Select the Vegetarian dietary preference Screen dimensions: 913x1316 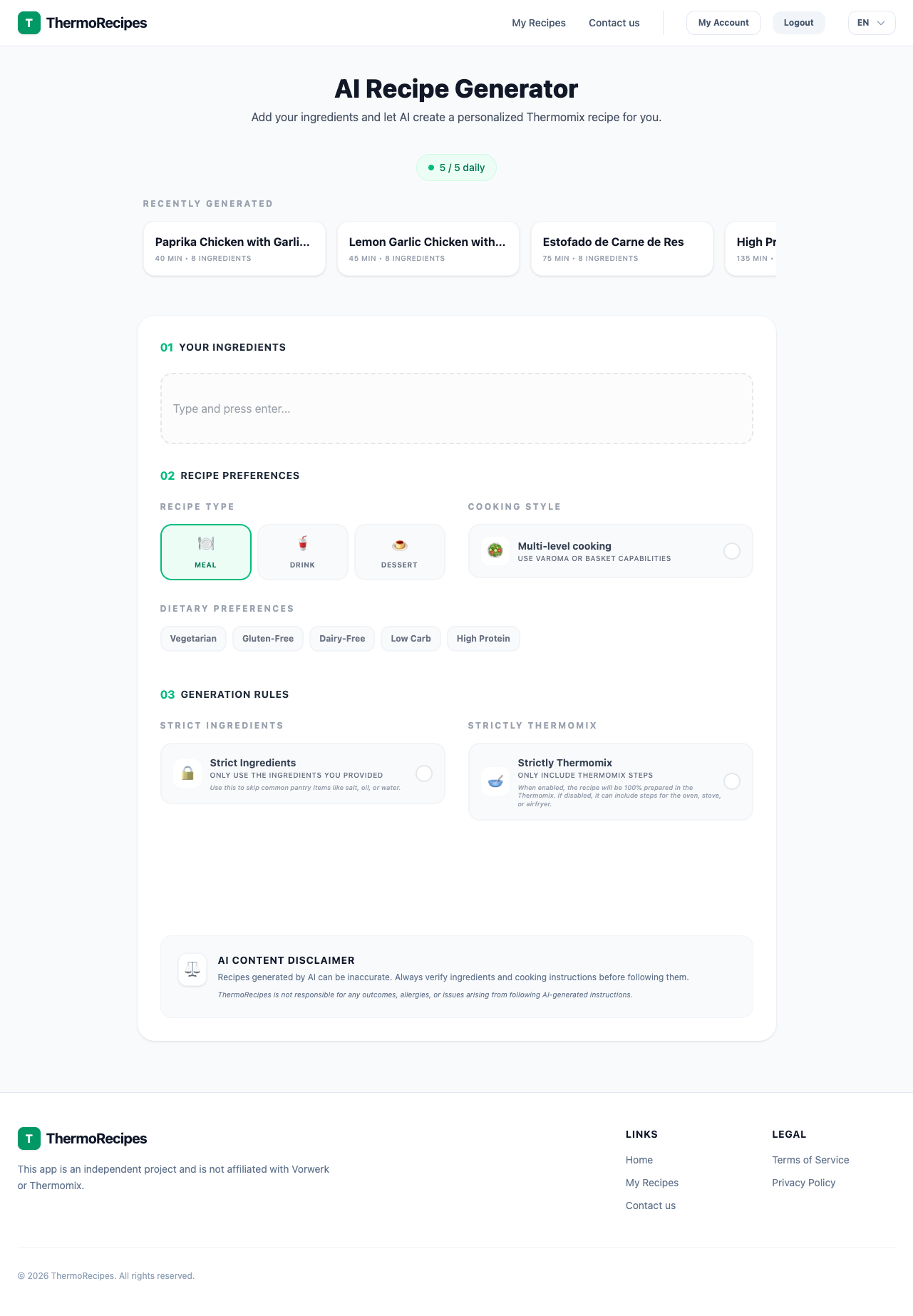193,639
